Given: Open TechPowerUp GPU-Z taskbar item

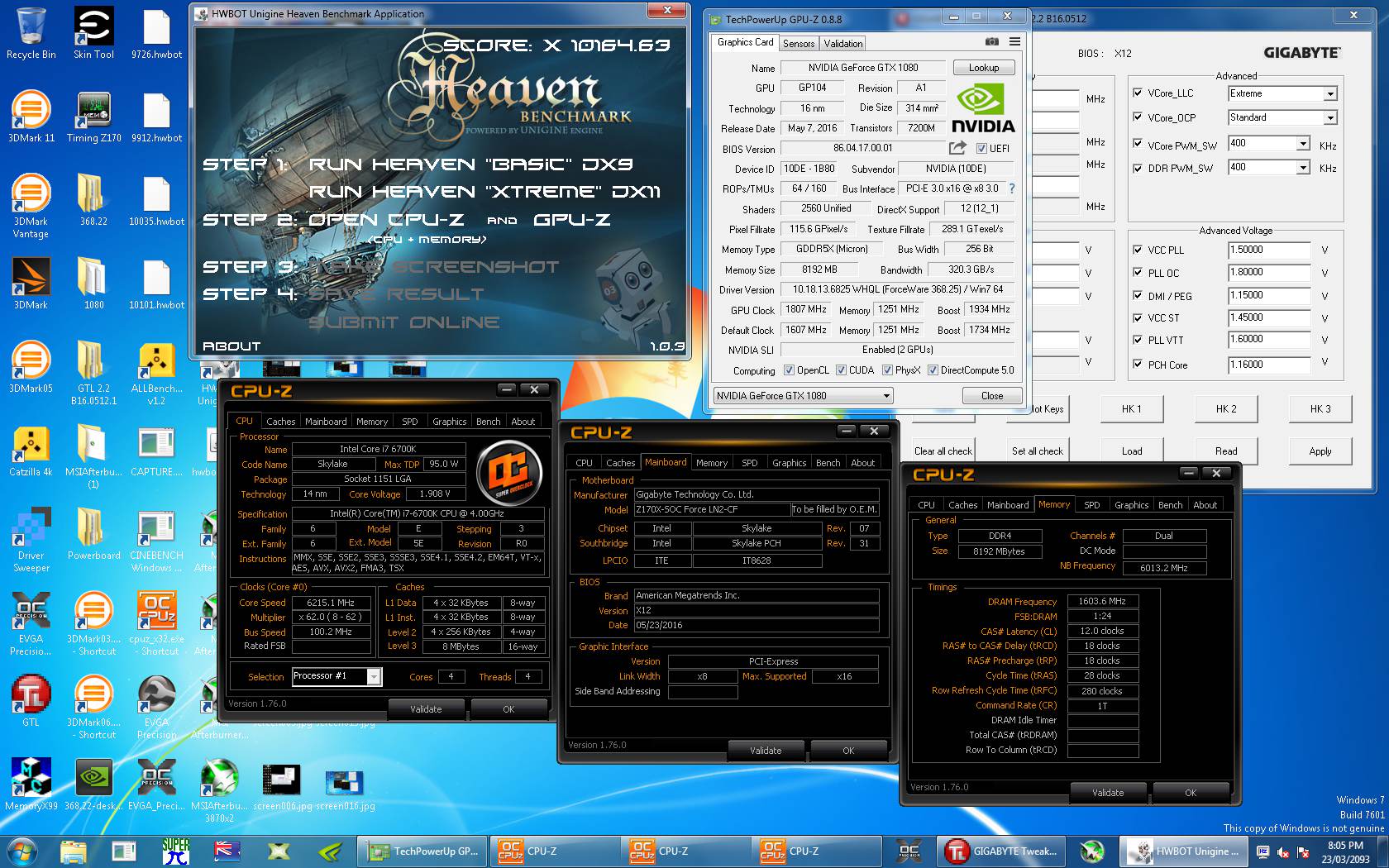Looking at the screenshot, I should 423,851.
